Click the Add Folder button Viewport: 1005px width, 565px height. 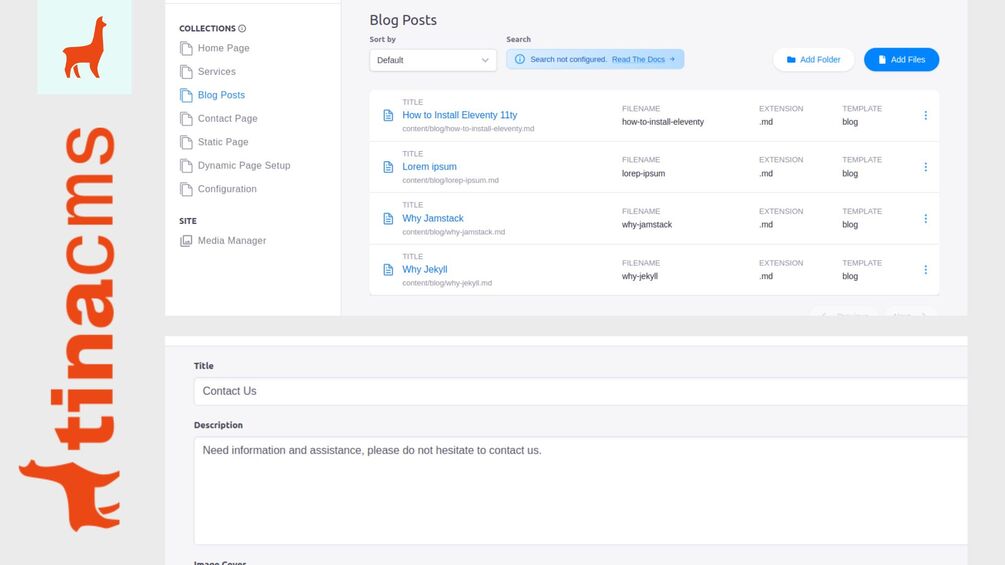[x=812, y=60]
